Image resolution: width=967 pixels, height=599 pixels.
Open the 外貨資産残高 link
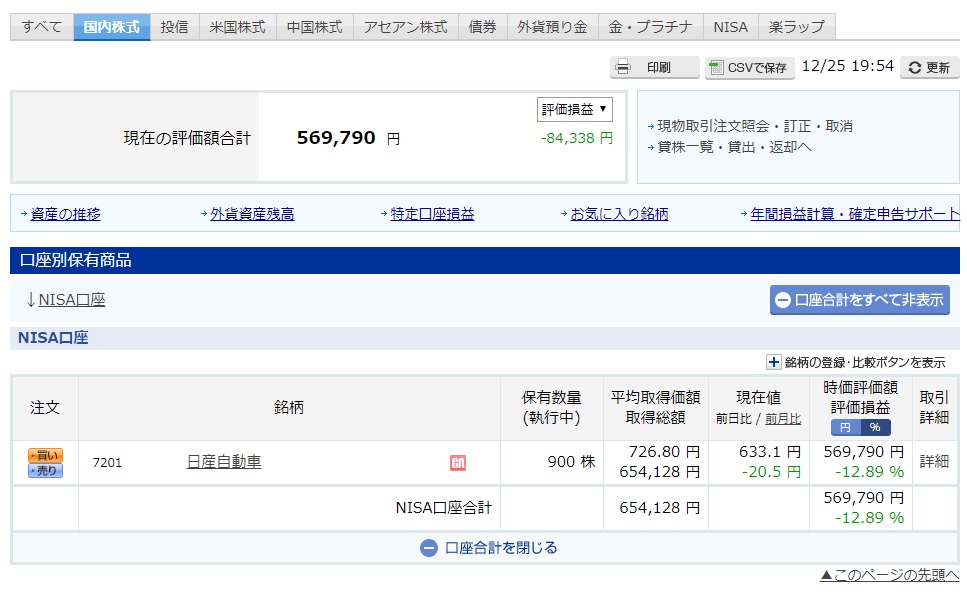coord(252,214)
